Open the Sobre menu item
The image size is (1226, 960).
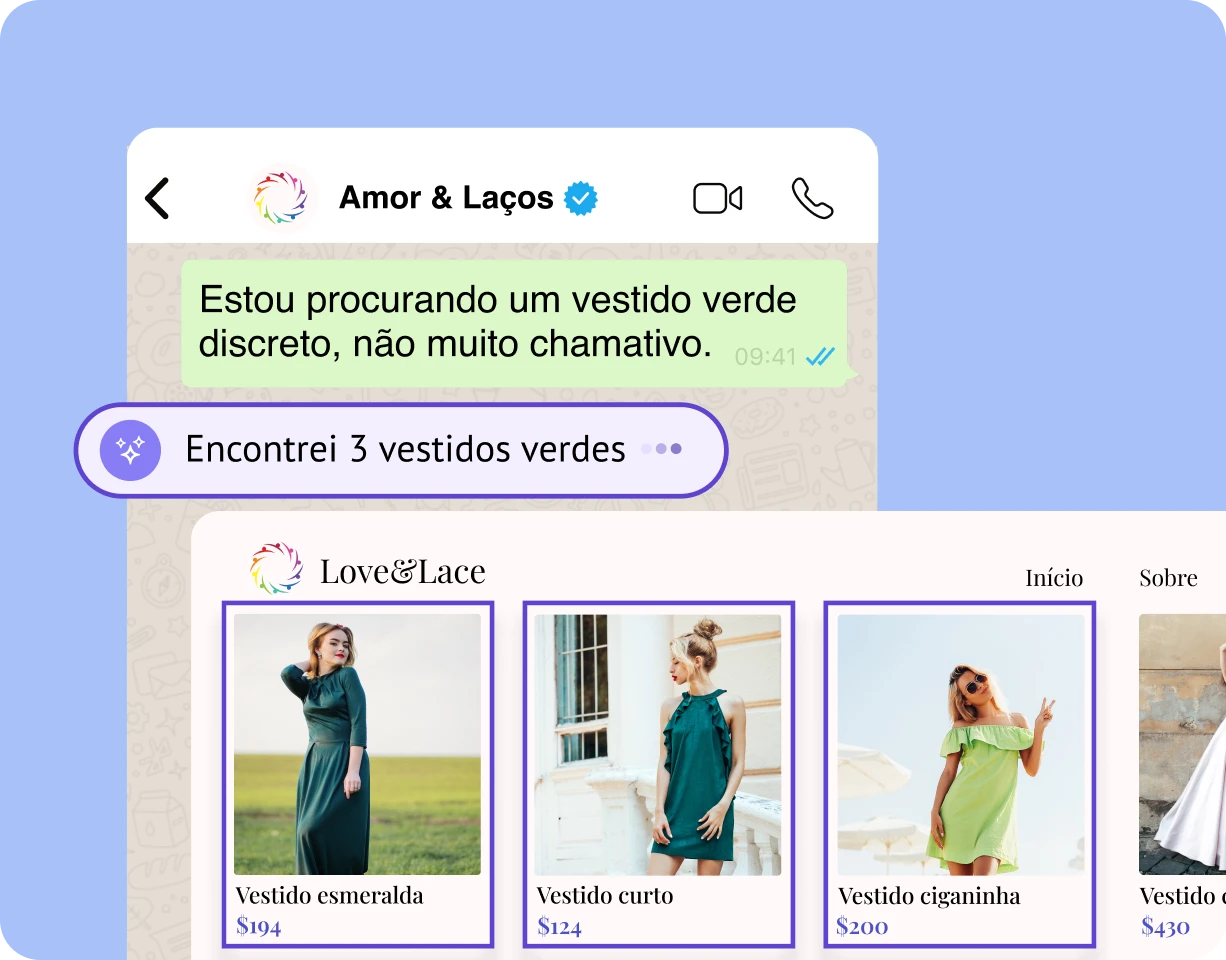1168,578
